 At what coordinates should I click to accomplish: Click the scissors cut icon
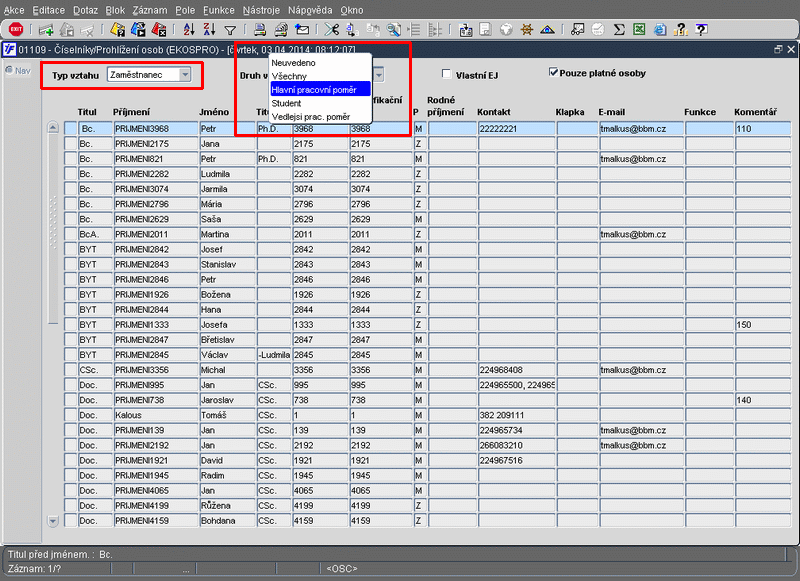tap(332, 30)
